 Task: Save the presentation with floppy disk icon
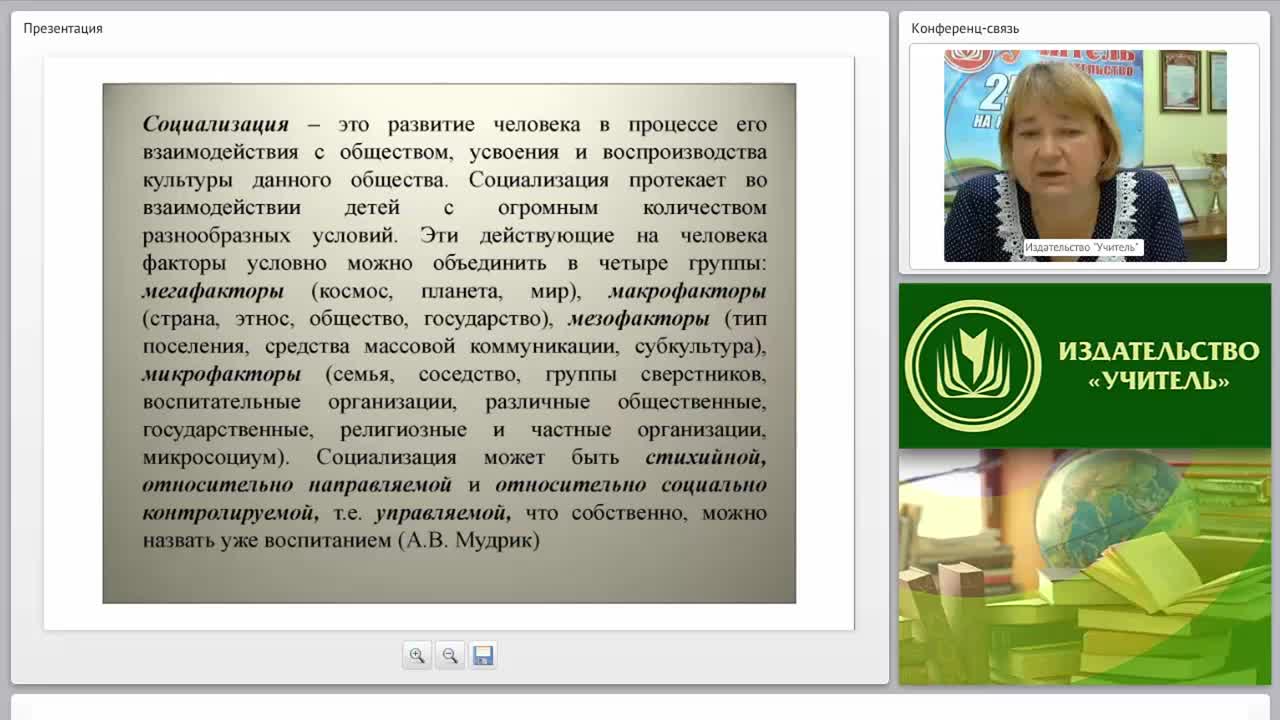point(483,655)
